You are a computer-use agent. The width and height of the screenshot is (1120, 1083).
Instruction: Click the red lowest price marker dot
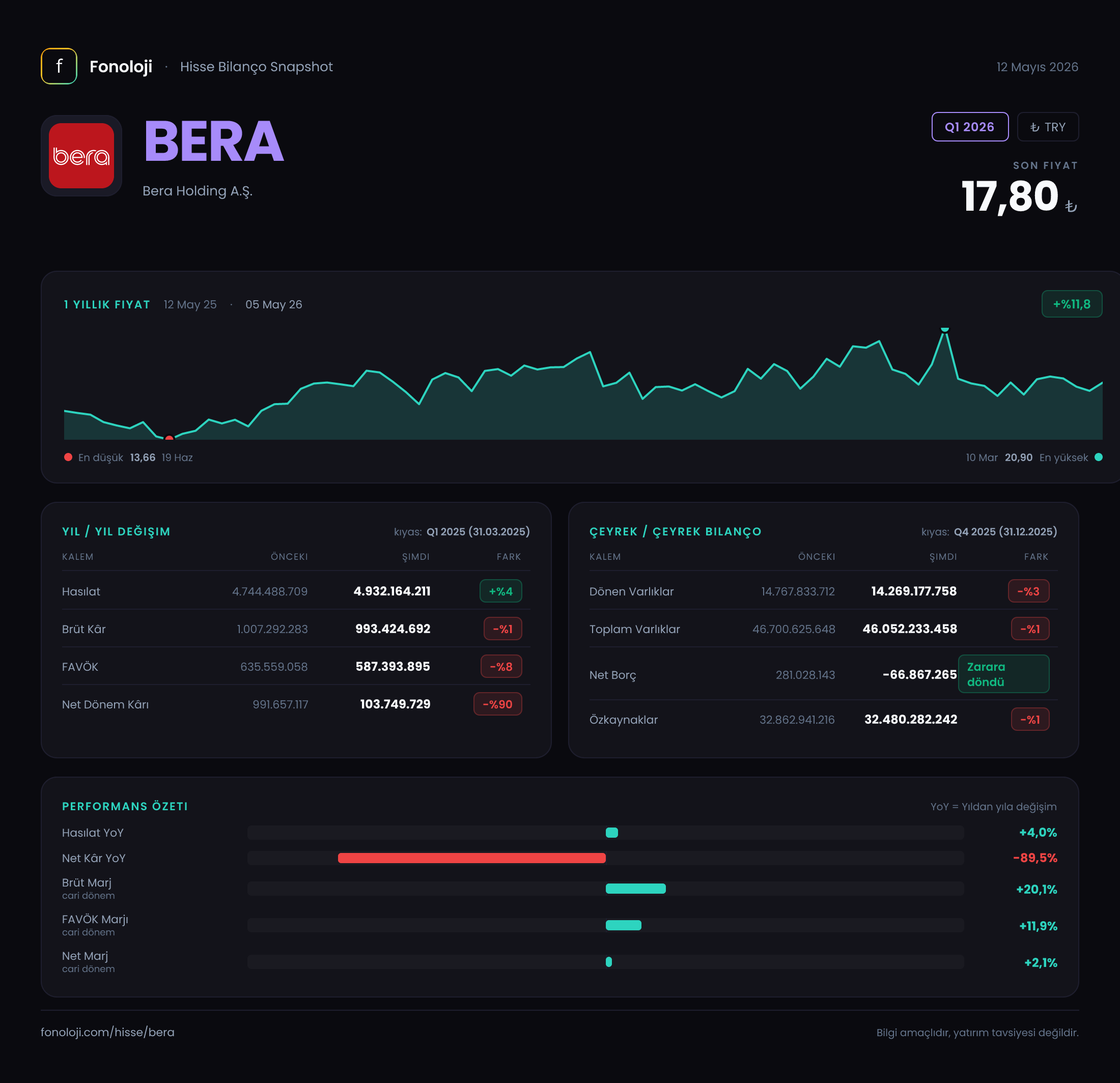tap(169, 438)
